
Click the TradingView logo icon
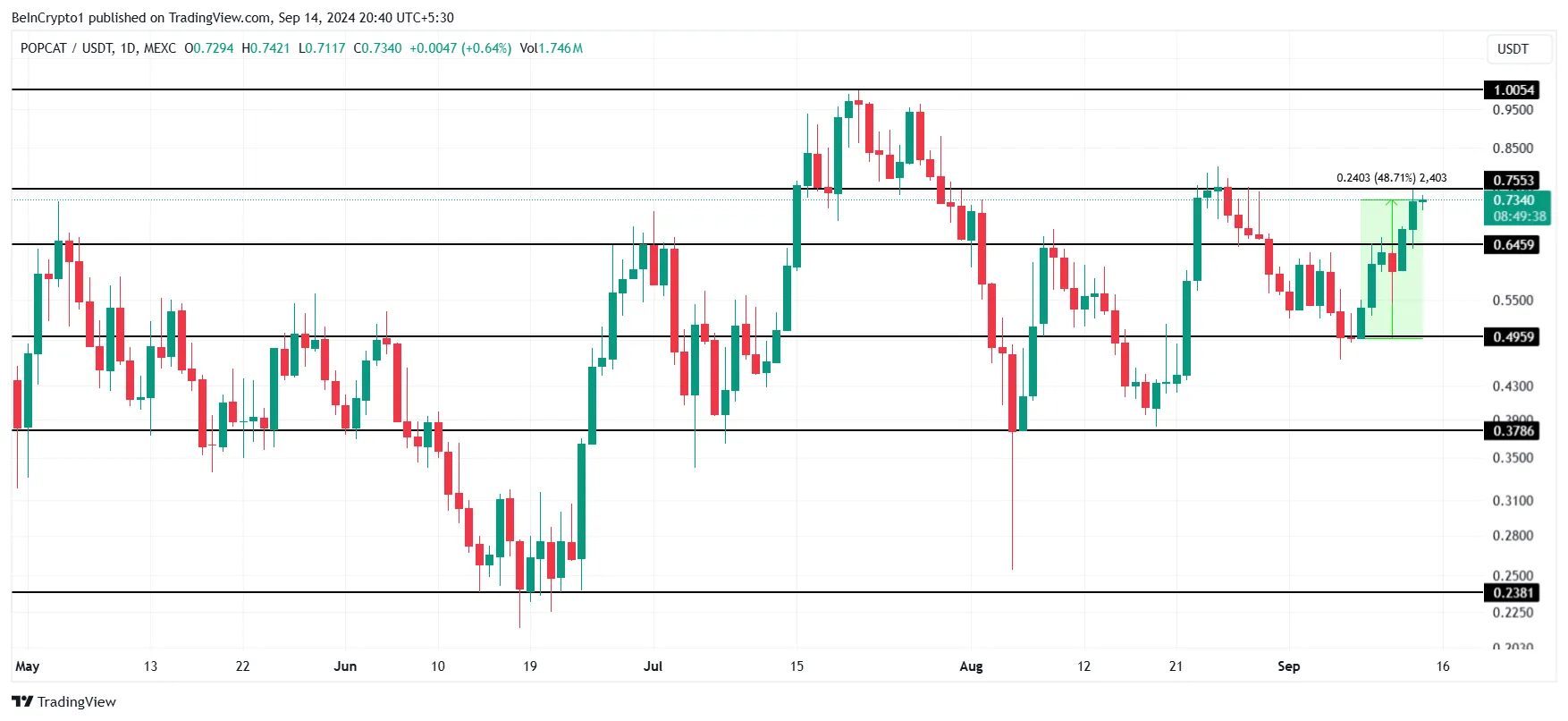22,701
